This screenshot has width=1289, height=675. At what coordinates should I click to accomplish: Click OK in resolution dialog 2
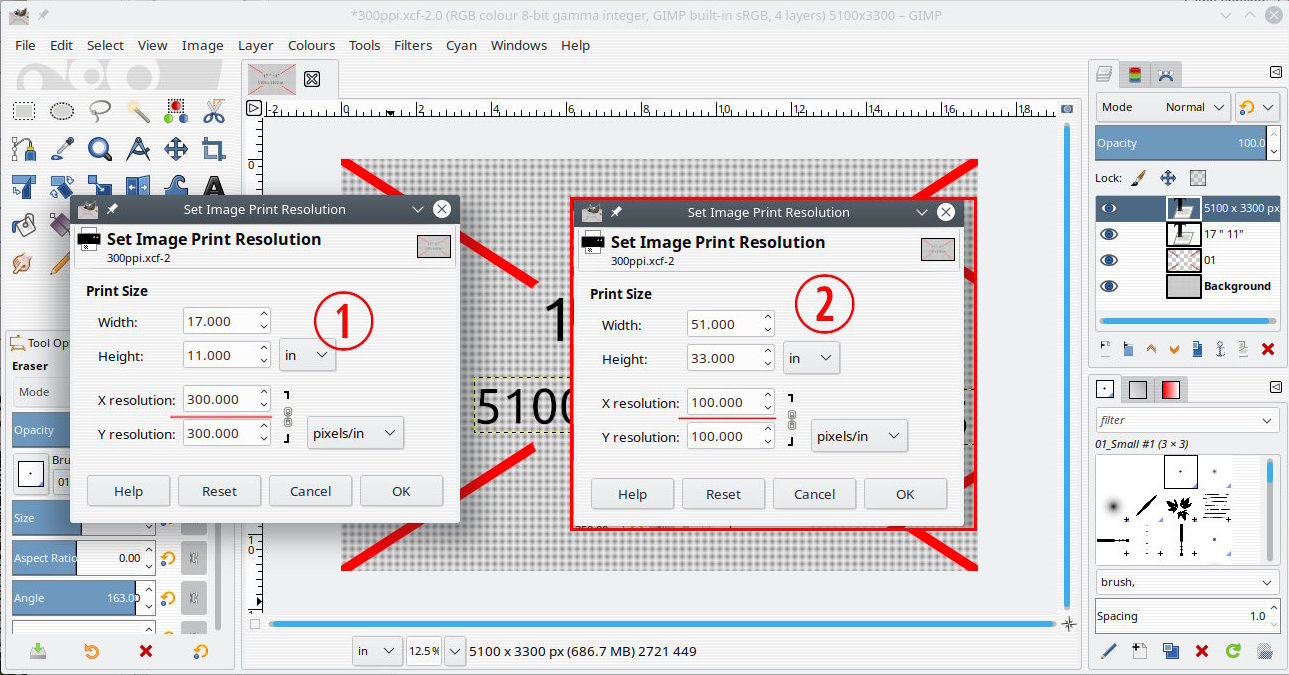click(905, 494)
